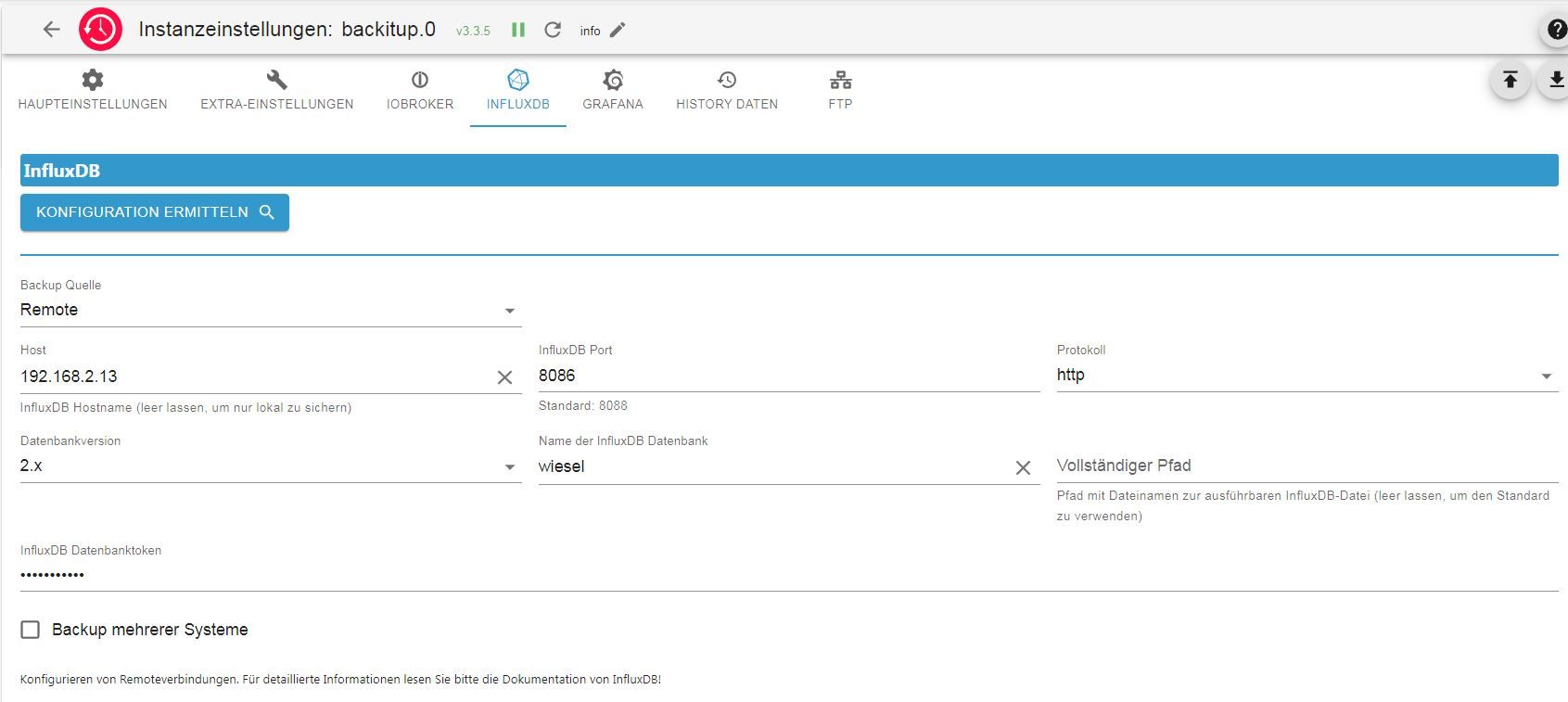Click the InfluxDB Port field
Viewport: 1568px width, 702px height.
(x=789, y=376)
